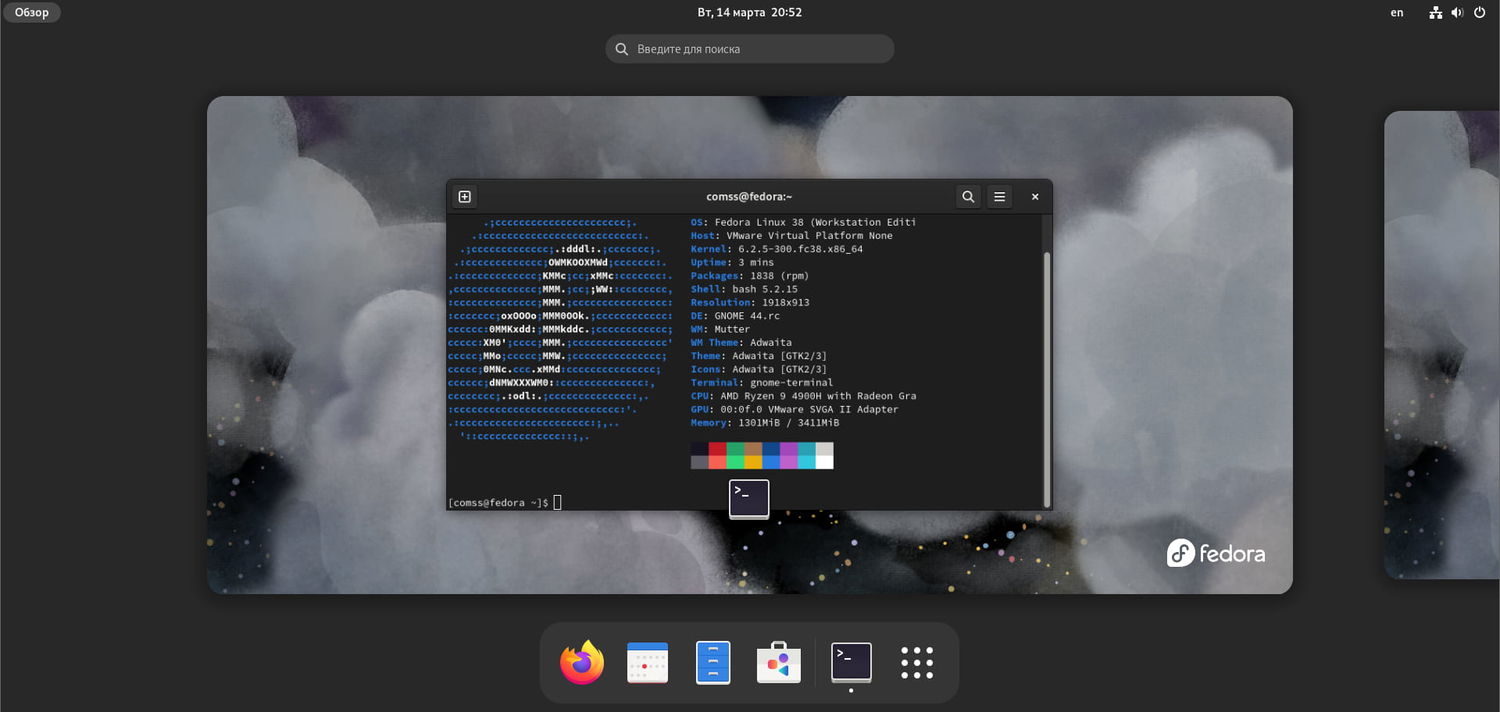Open the terminal hamburger menu

click(999, 197)
